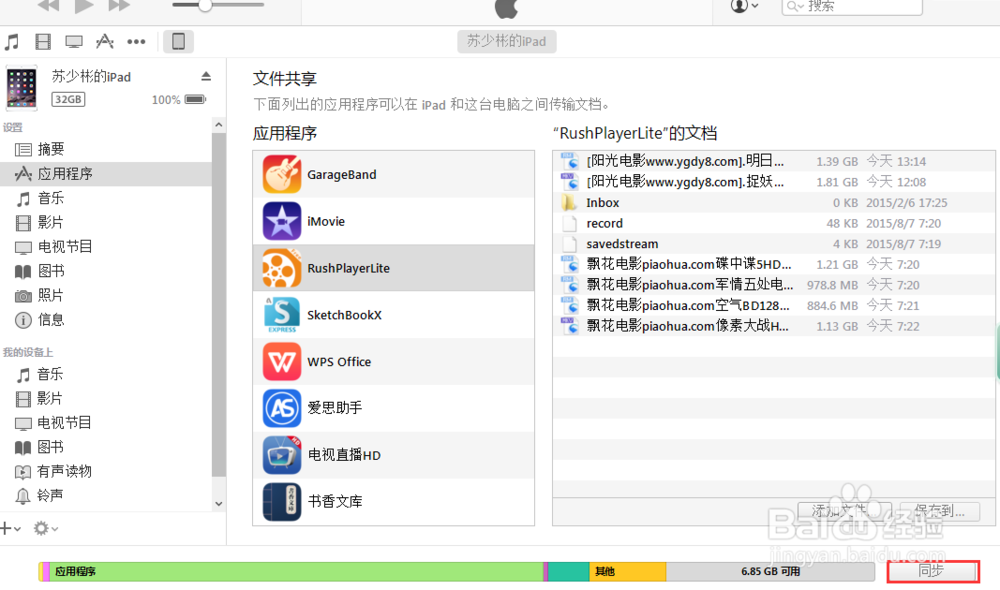Open the gear settings dropdown in sidebar footer
This screenshot has width=1000, height=590.
[x=45, y=528]
